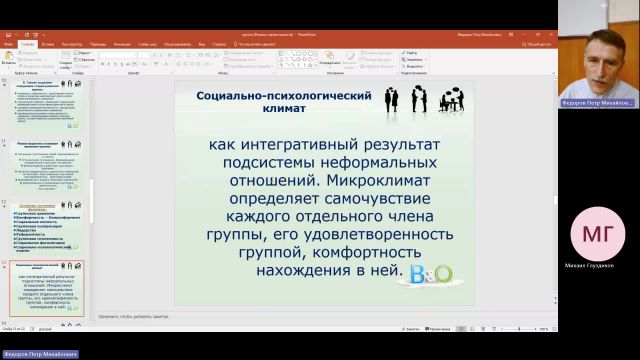Click the Redo icon in quick access toolbar

coord(27,35)
